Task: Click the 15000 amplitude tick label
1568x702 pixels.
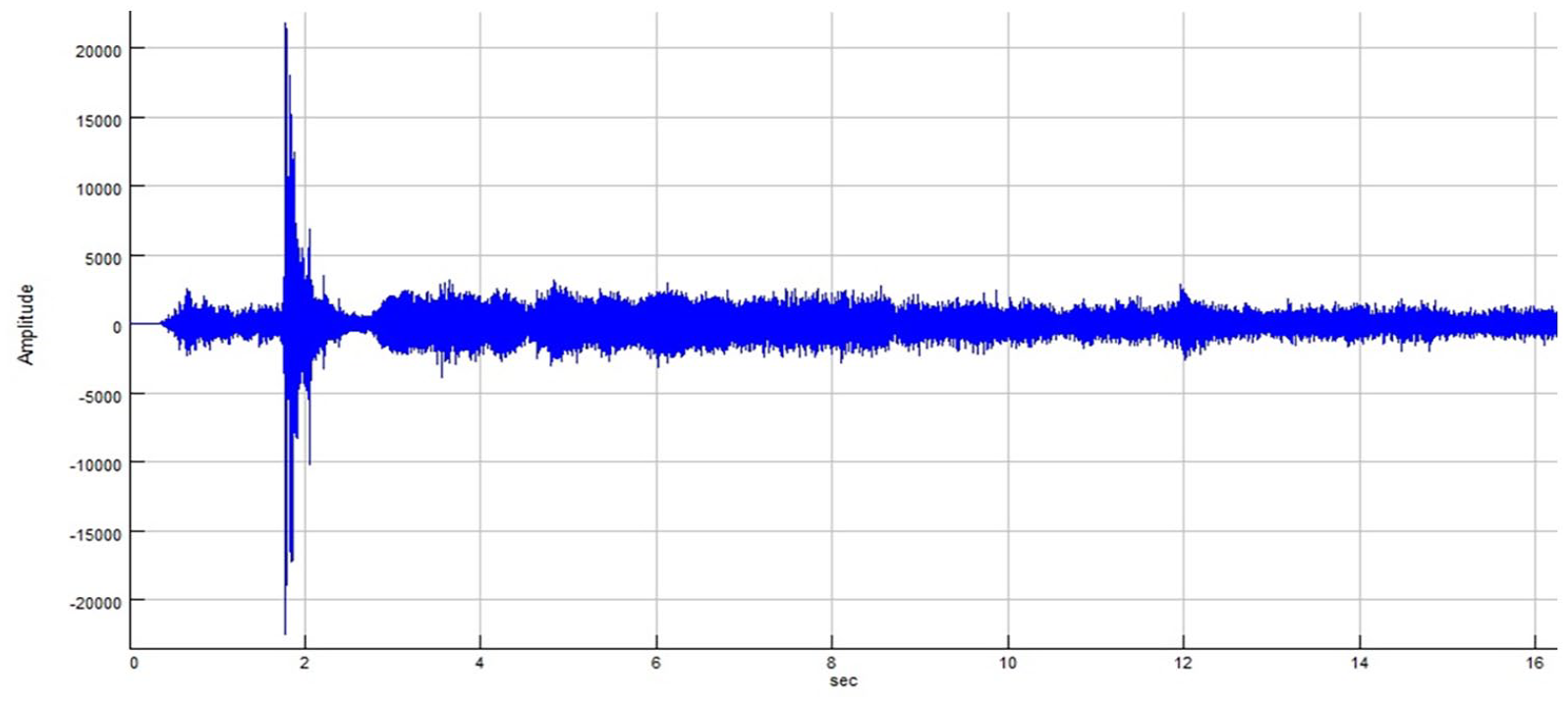Action: pyautogui.click(x=97, y=120)
